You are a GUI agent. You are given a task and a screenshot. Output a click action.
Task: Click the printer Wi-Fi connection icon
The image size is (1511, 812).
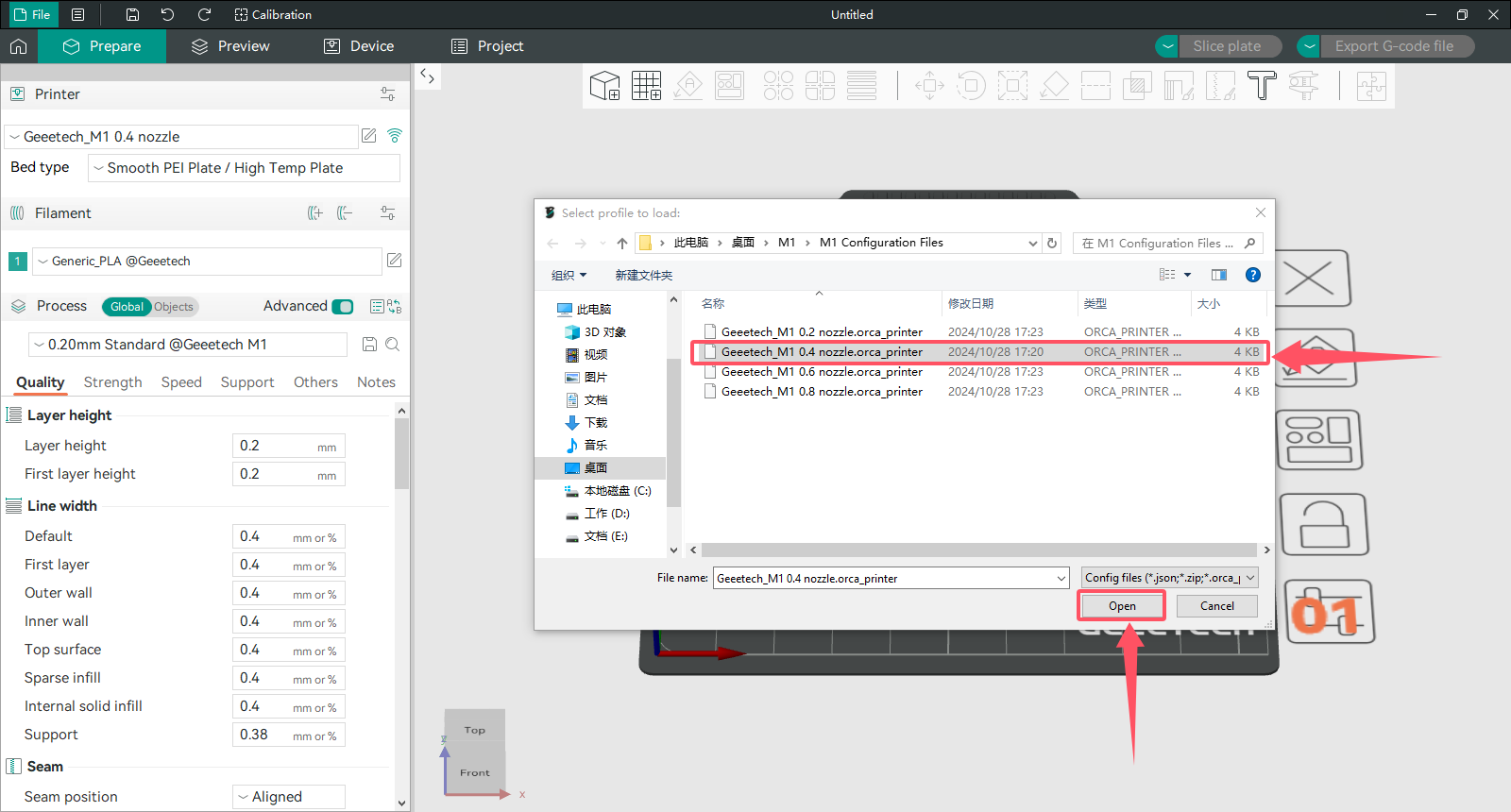395,136
